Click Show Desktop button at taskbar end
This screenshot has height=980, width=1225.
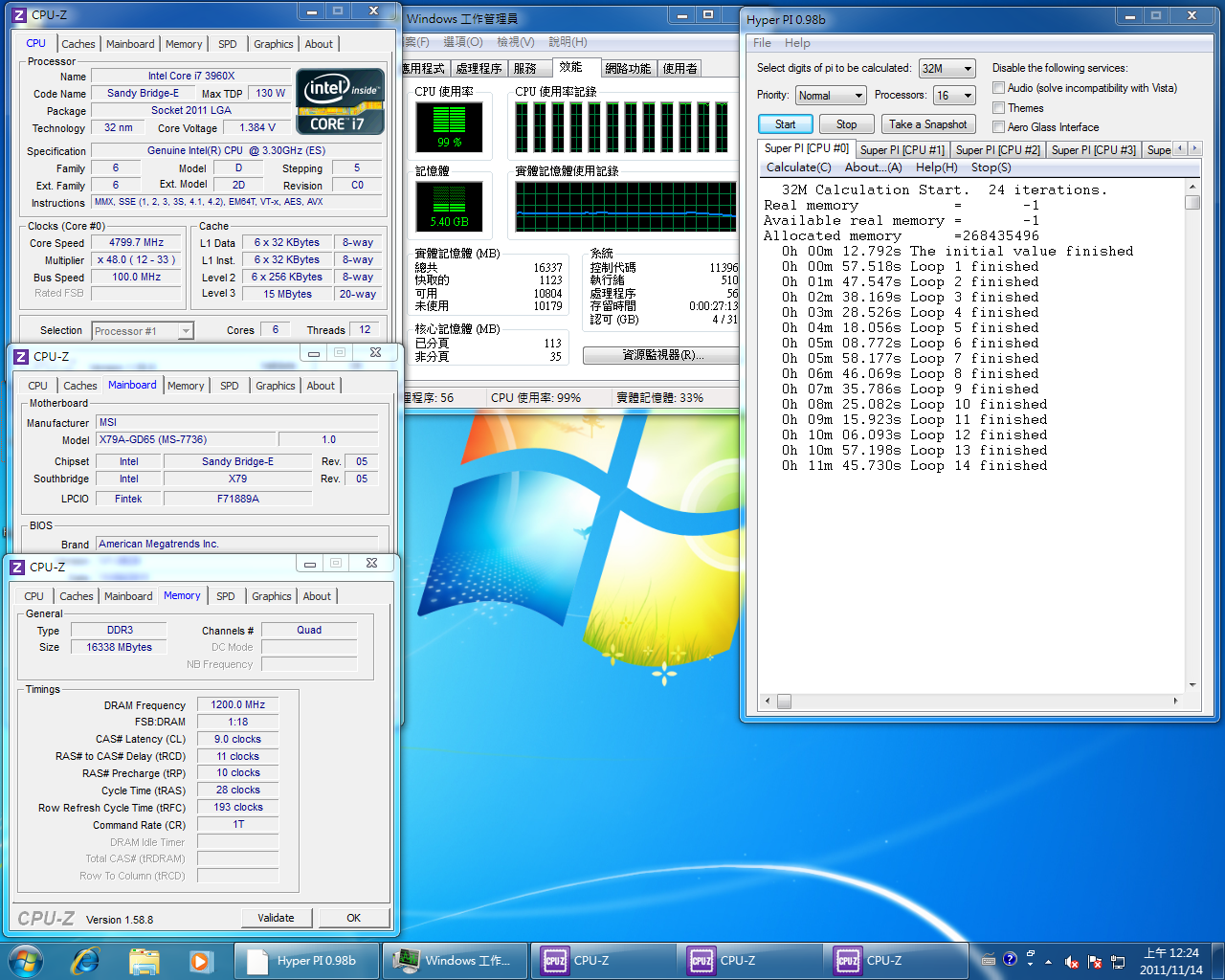point(1217,961)
